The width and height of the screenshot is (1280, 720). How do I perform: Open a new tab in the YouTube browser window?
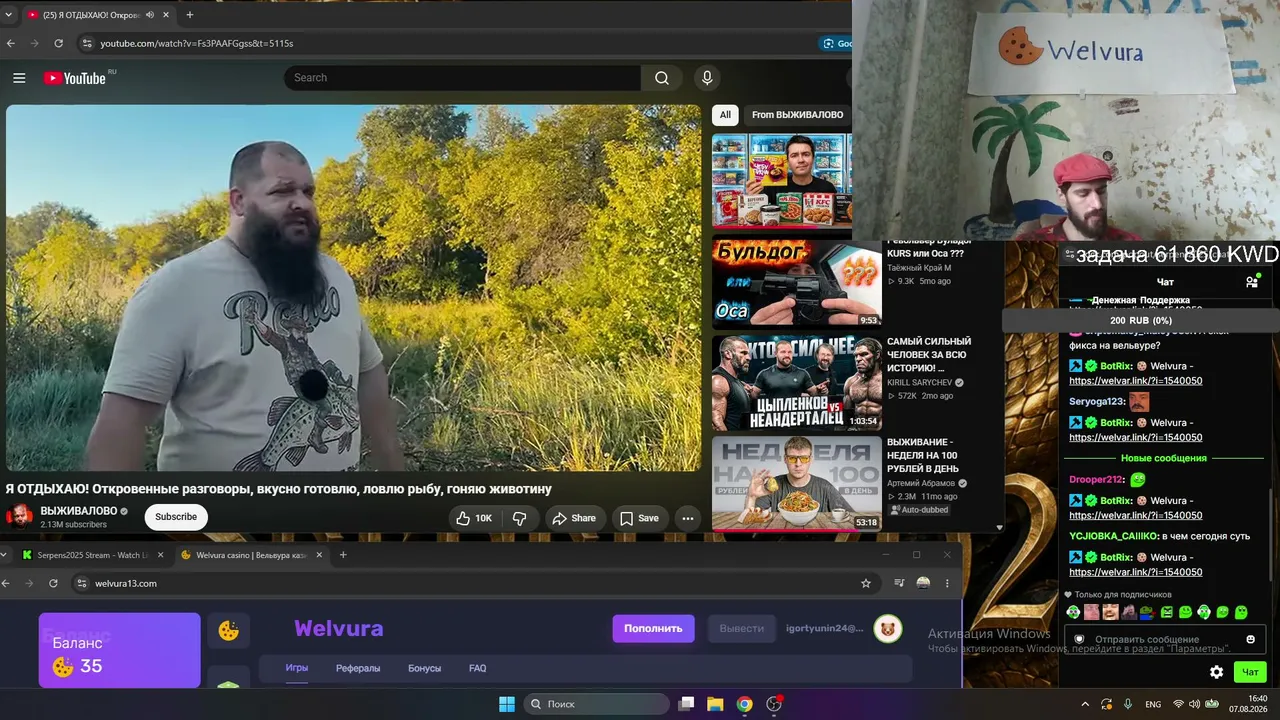[x=190, y=15]
